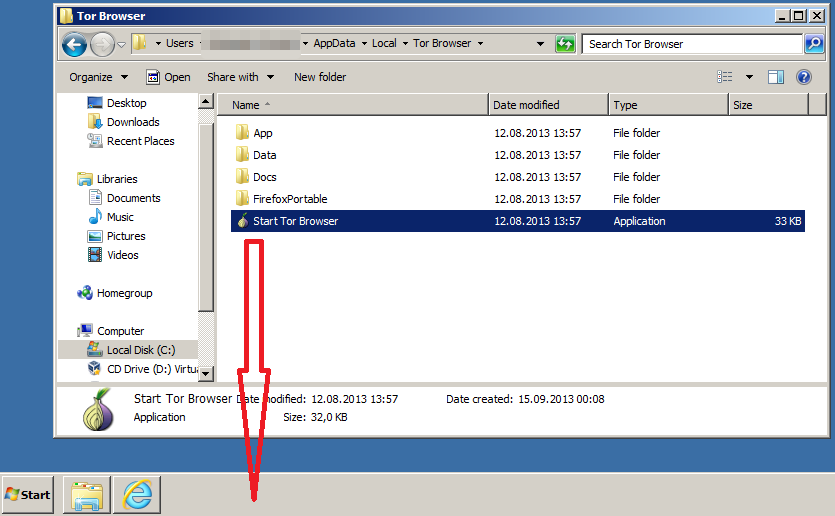835x516 pixels.
Task: Click the Refresh button beside address bar
Action: pos(565,44)
